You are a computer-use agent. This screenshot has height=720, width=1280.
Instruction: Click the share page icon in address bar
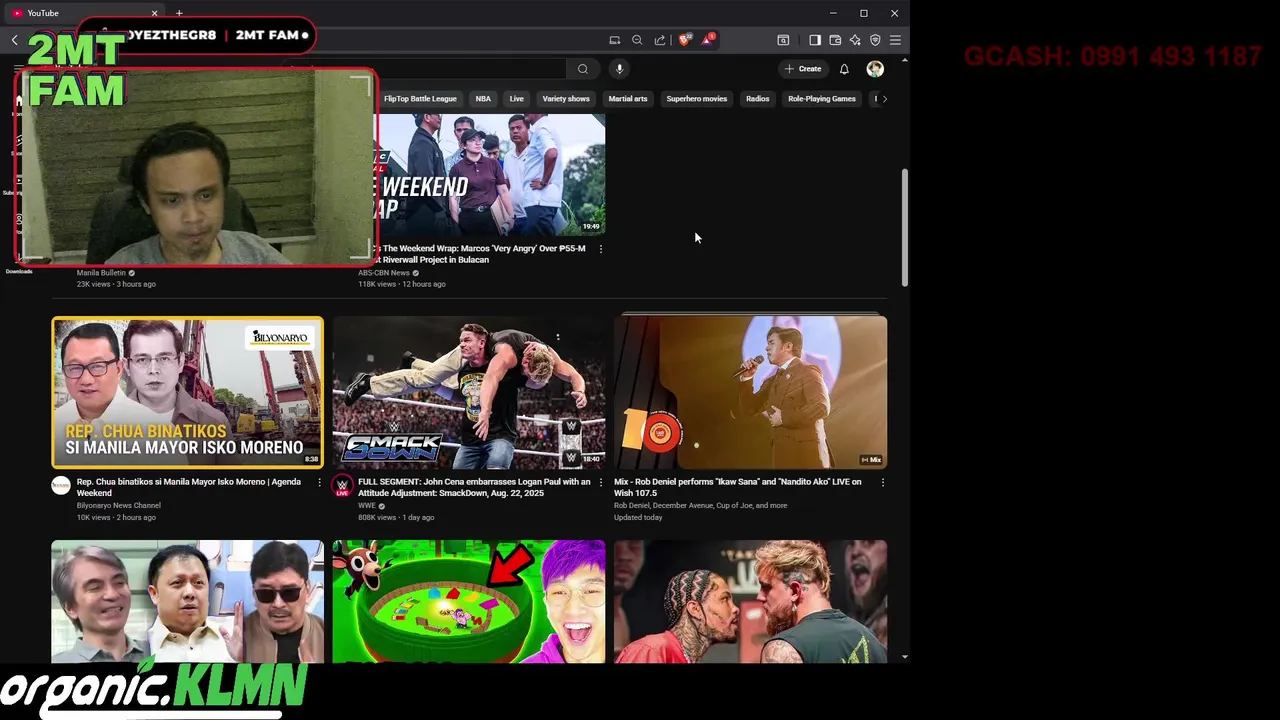(660, 40)
